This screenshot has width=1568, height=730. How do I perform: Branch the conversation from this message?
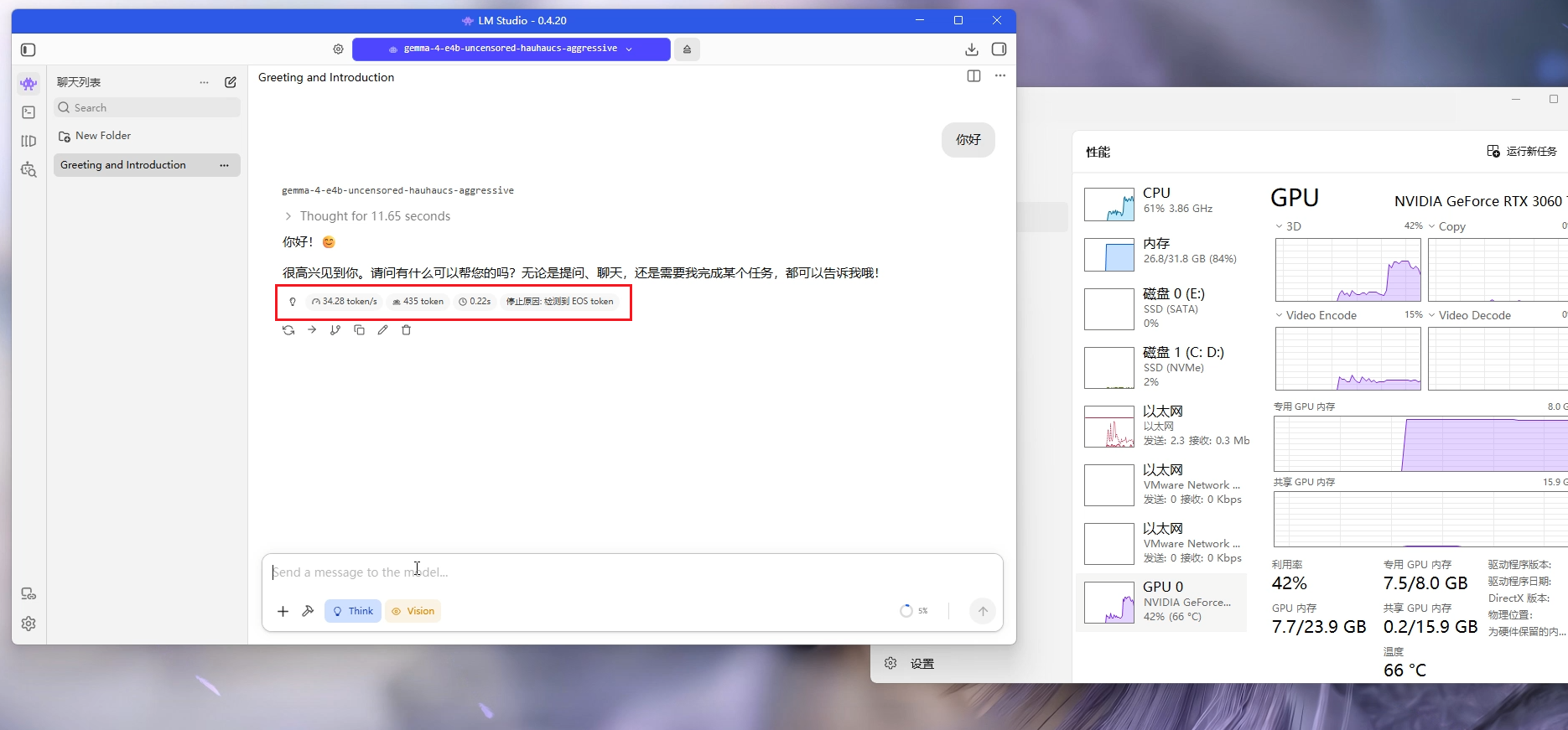click(x=335, y=330)
